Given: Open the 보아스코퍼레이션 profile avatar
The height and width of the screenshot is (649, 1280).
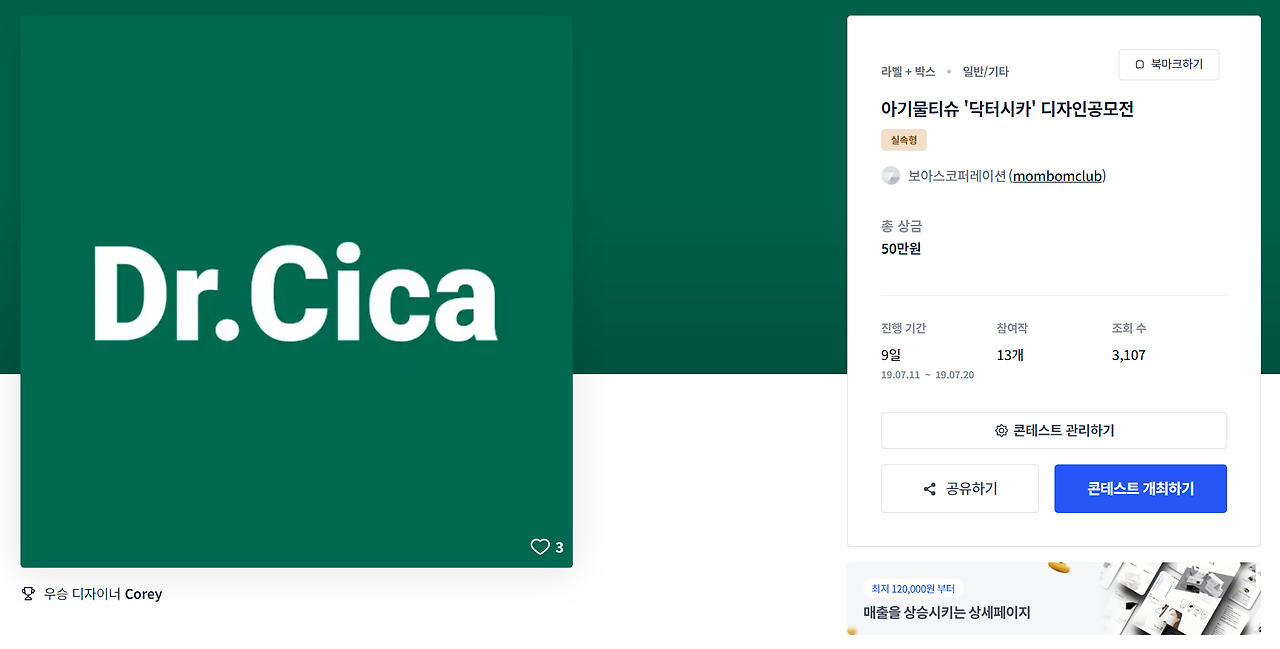Looking at the screenshot, I should pos(891,176).
